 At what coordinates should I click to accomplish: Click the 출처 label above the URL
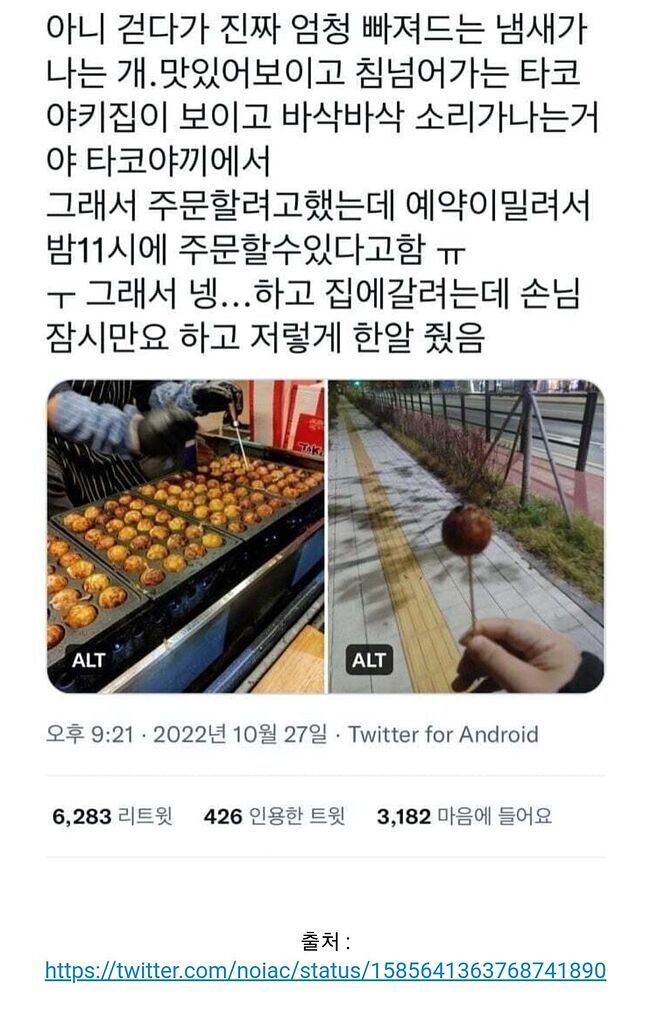coord(325,940)
